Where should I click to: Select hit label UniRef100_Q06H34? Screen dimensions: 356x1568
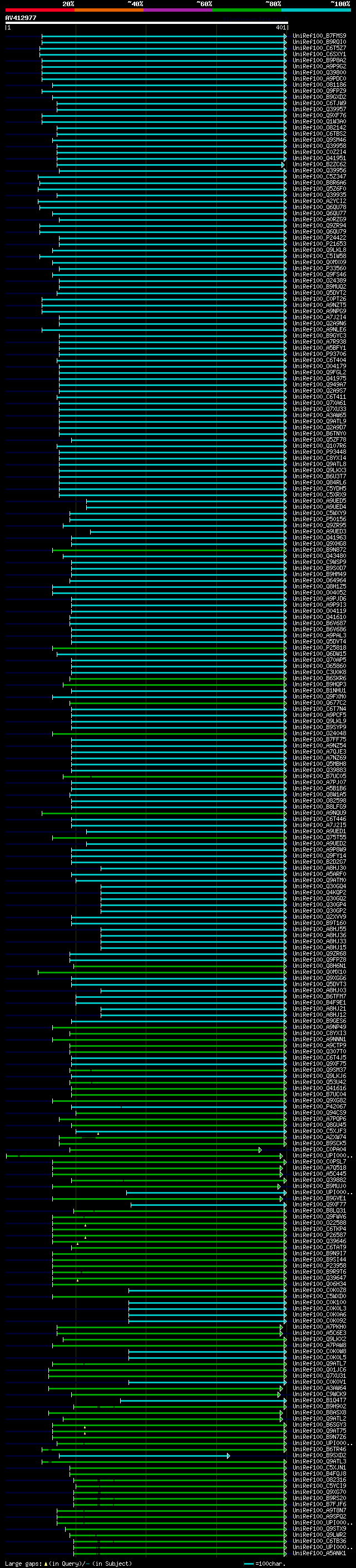click(319, 1284)
